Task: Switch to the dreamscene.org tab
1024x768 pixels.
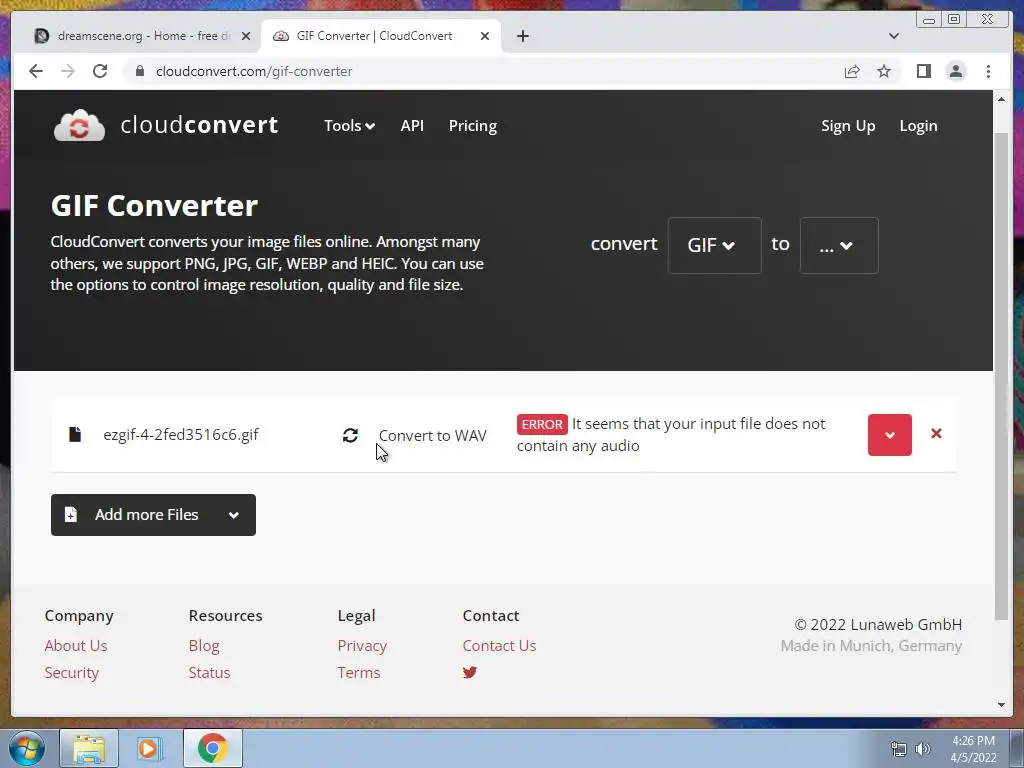Action: [x=142, y=36]
